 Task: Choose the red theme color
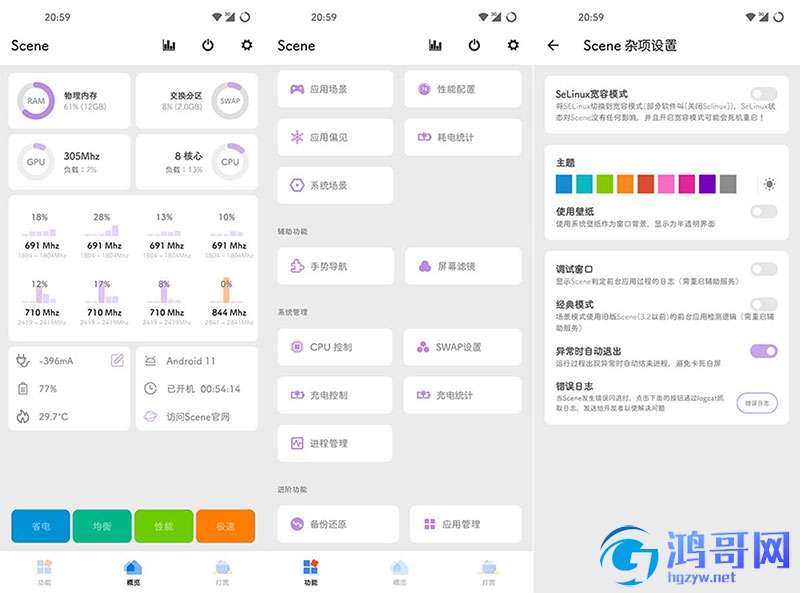[645, 184]
